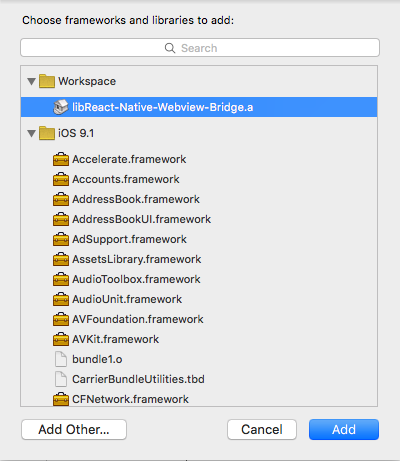Choose AdSupport.framework from the list
This screenshot has width=400, height=461.
(199, 239)
